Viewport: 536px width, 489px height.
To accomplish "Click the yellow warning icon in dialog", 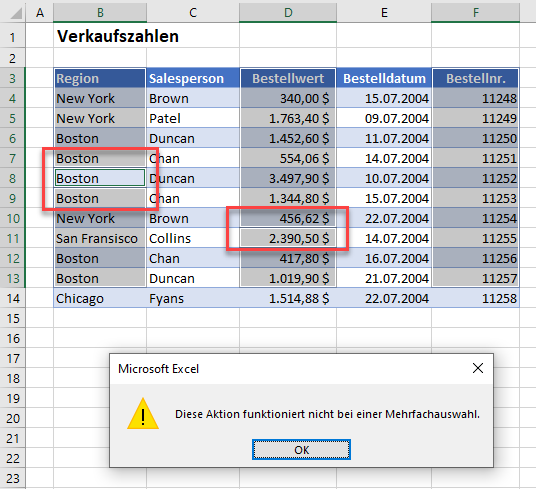I will (143, 413).
